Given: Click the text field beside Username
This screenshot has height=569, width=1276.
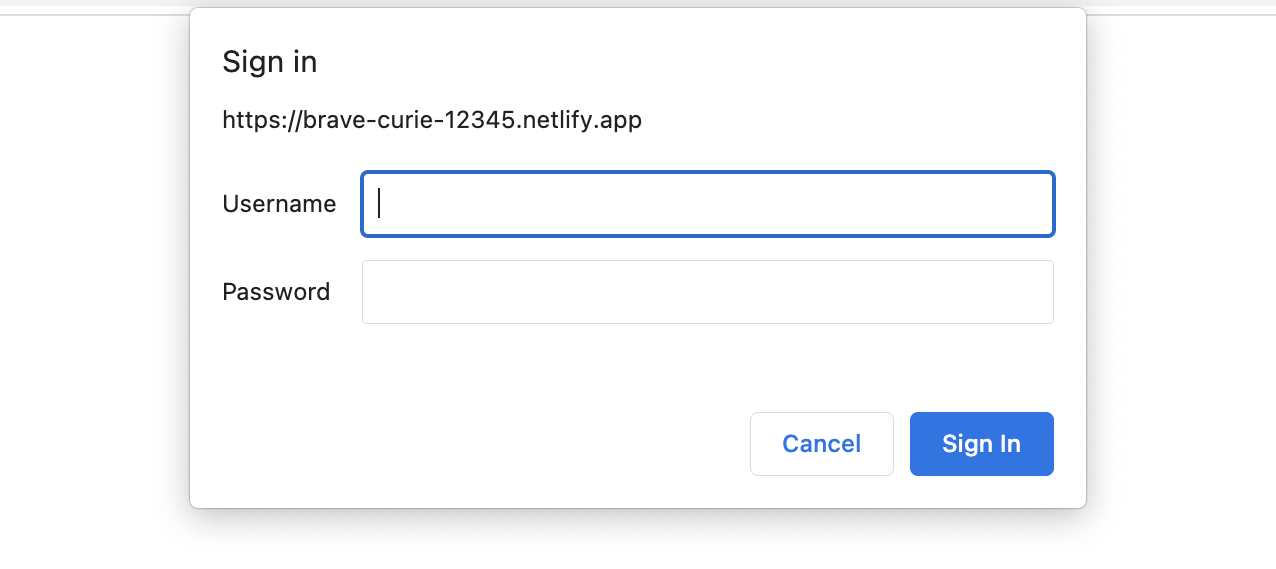Looking at the screenshot, I should [707, 204].
